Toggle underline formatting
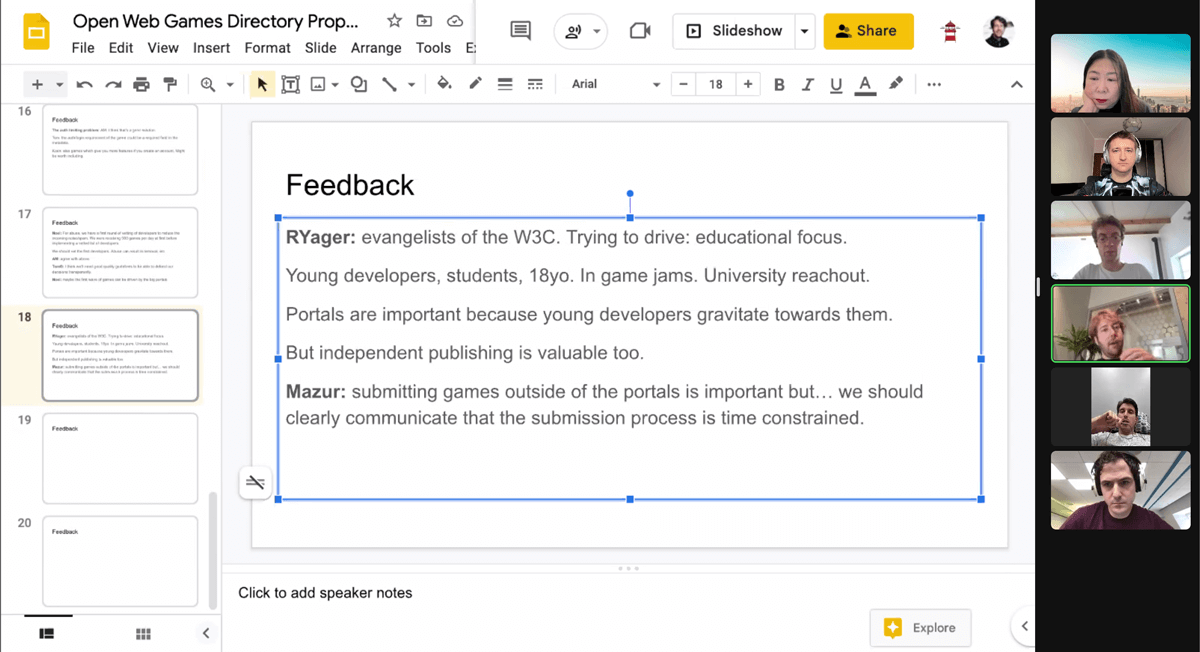Screen dimensions: 1200x652 835,84
